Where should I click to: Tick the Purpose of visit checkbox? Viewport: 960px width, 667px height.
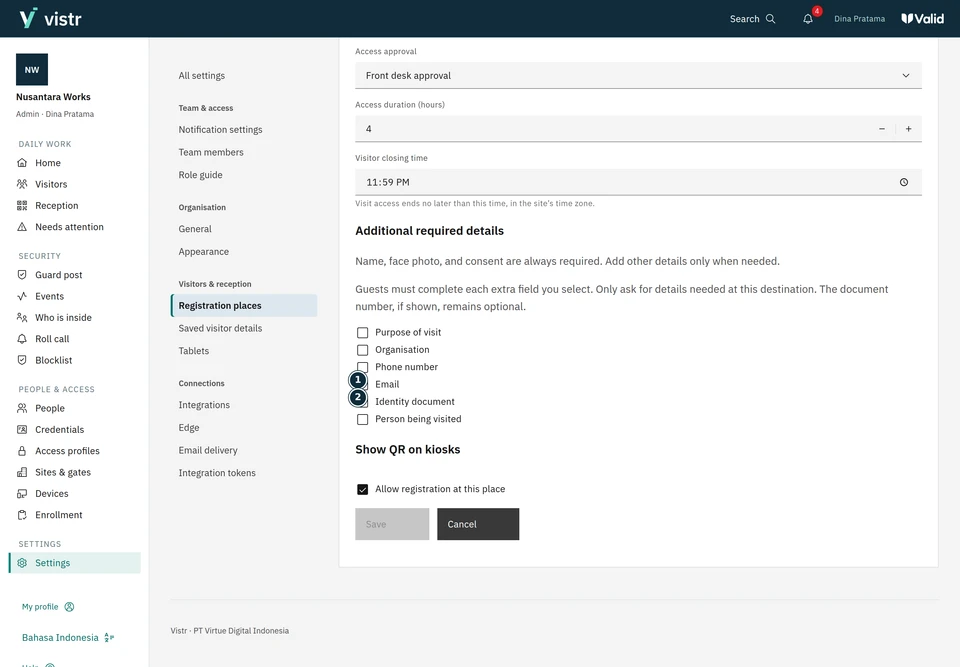click(362, 333)
